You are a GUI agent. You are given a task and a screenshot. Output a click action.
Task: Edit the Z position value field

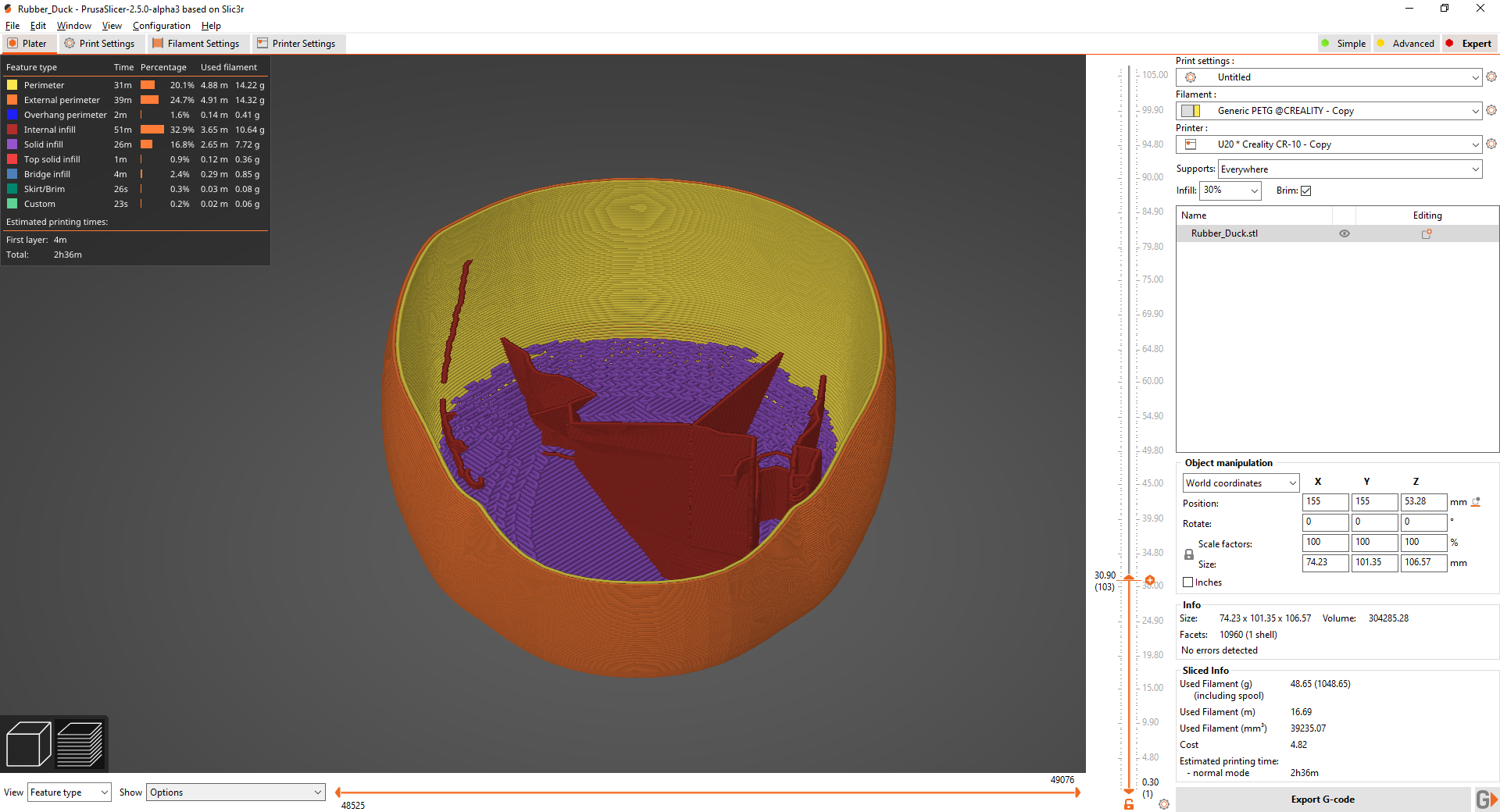click(1423, 502)
